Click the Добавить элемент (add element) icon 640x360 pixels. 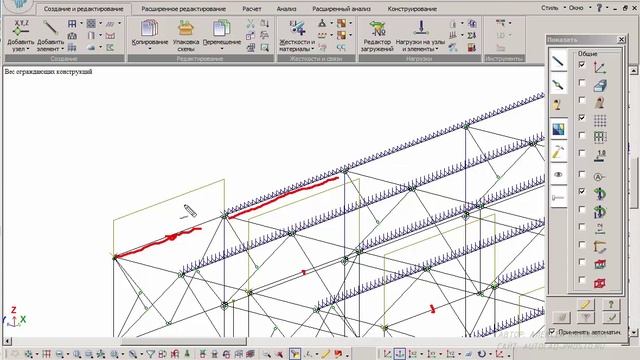(51, 29)
